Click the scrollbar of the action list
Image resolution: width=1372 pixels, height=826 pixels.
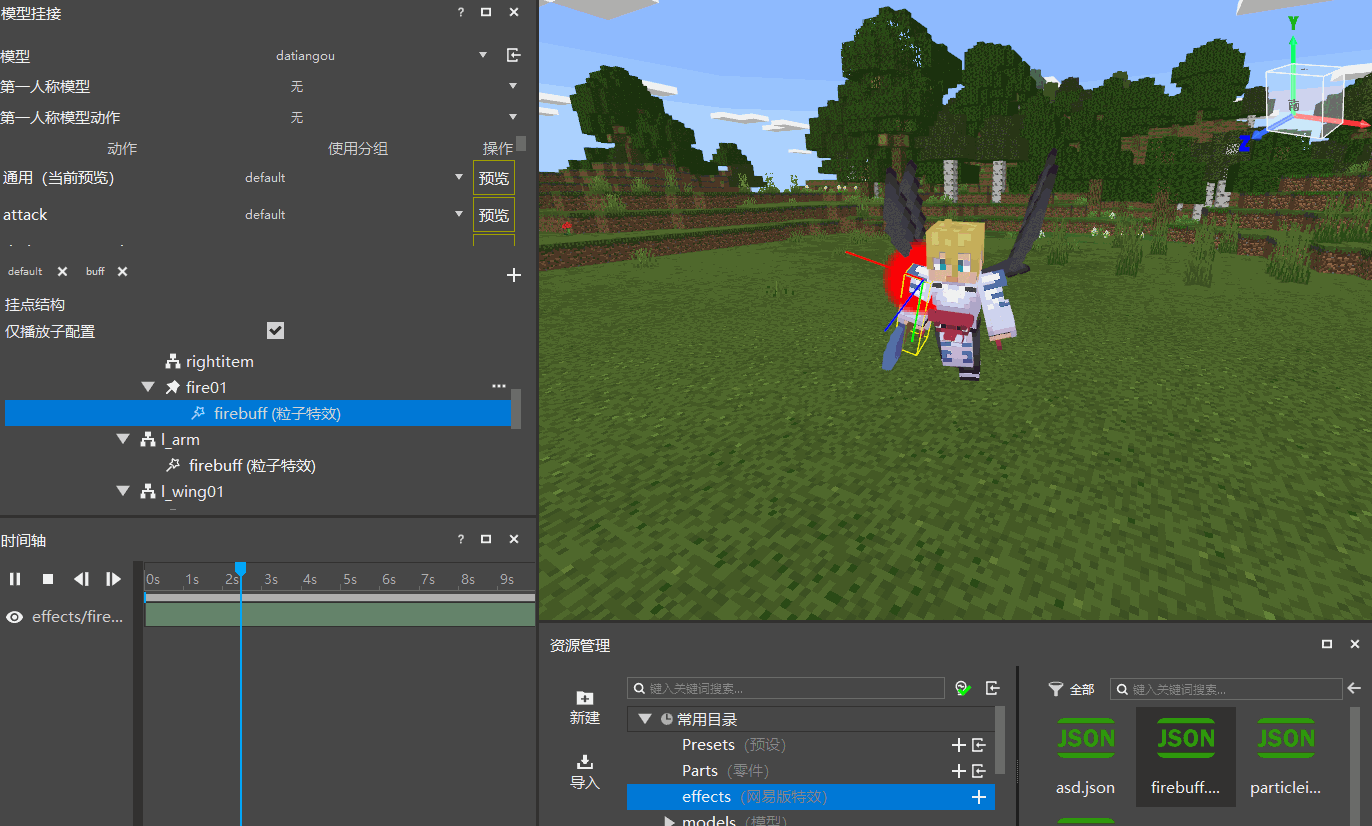click(x=520, y=143)
